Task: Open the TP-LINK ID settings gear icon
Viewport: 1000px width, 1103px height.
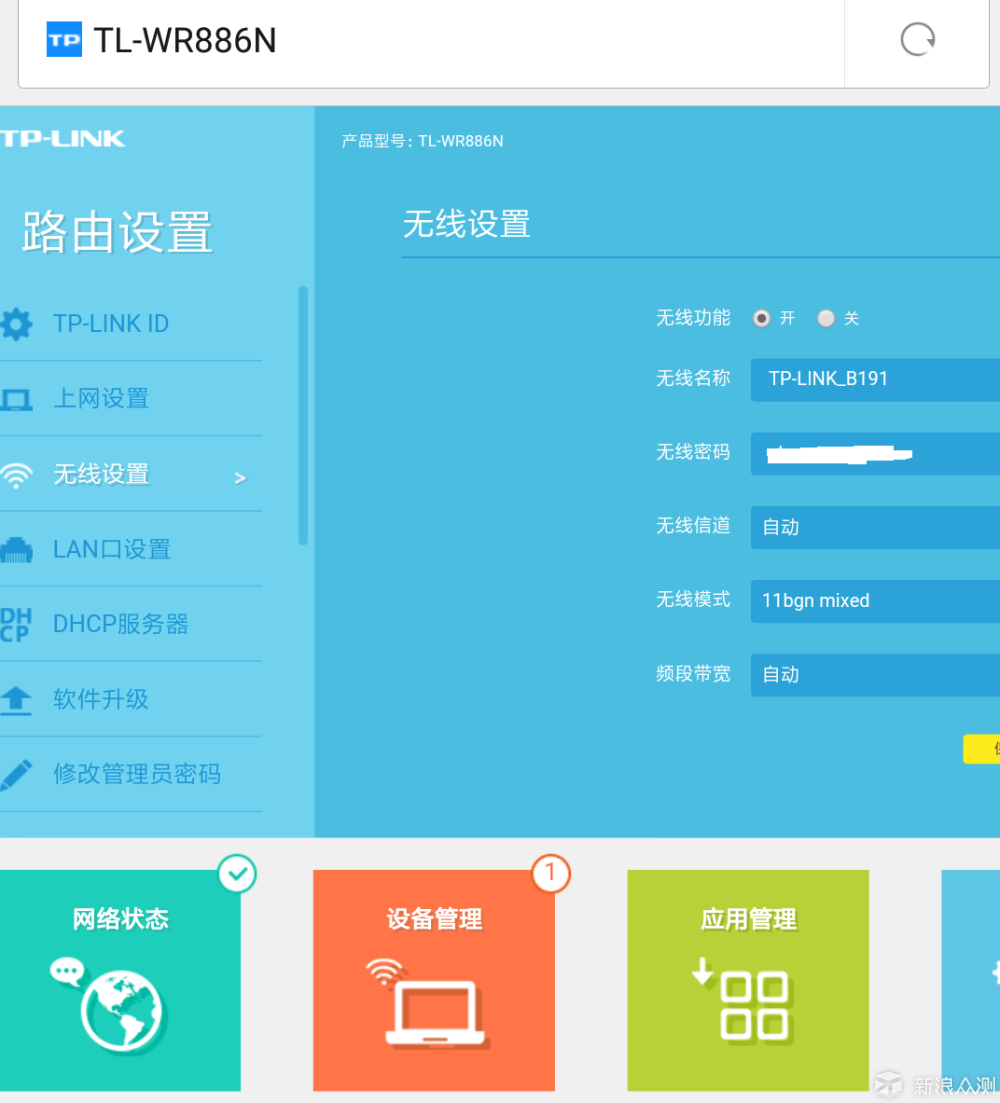Action: coord(18,323)
